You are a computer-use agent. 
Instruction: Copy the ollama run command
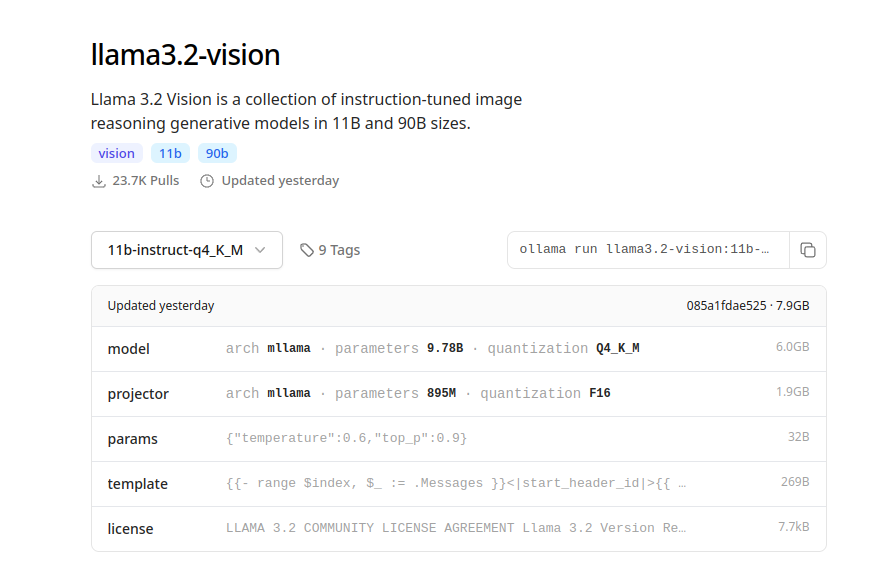coord(807,250)
